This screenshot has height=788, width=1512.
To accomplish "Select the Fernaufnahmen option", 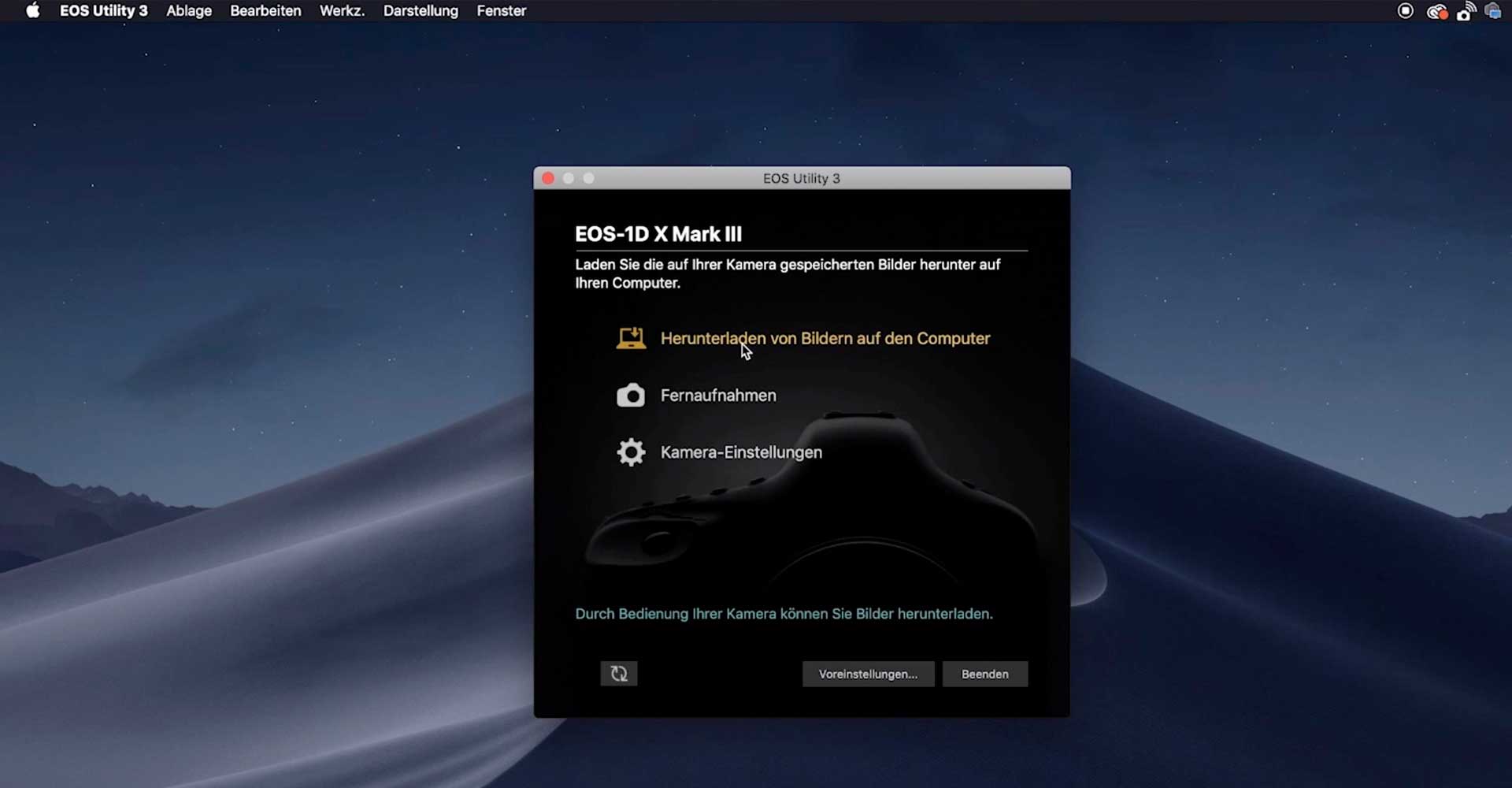I will tap(718, 396).
